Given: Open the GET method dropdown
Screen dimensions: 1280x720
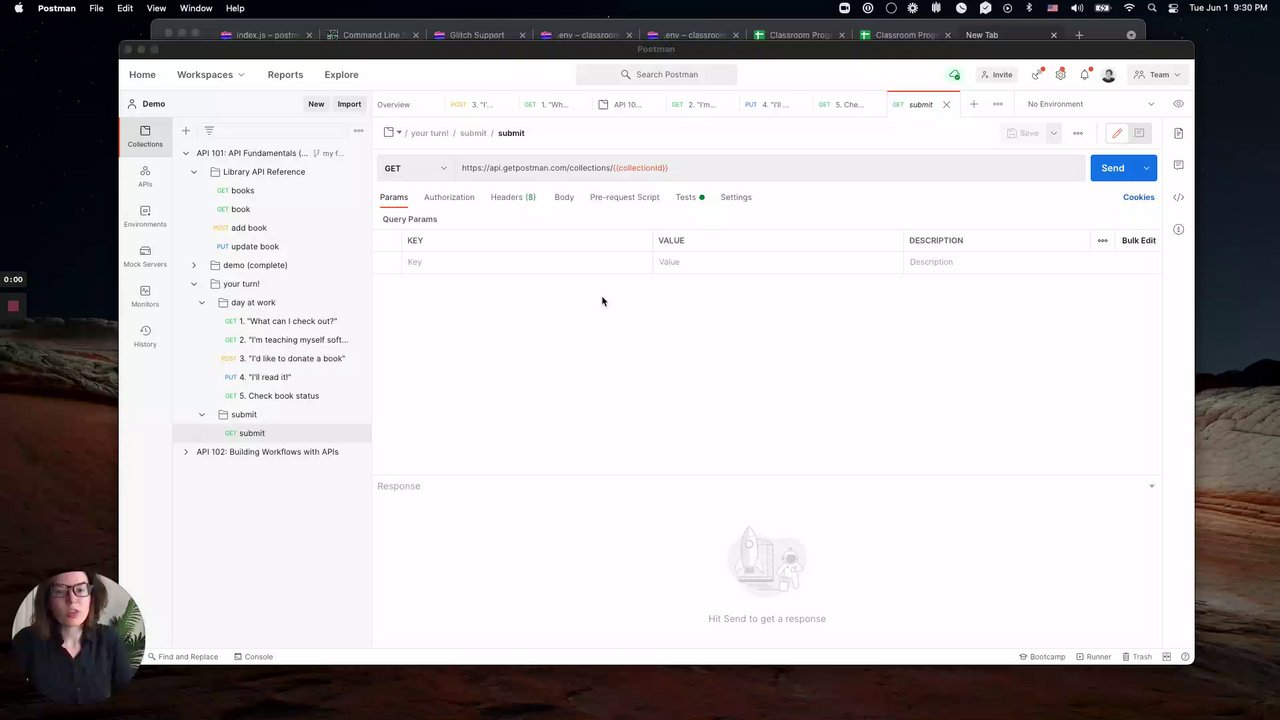Looking at the screenshot, I should pos(415,168).
